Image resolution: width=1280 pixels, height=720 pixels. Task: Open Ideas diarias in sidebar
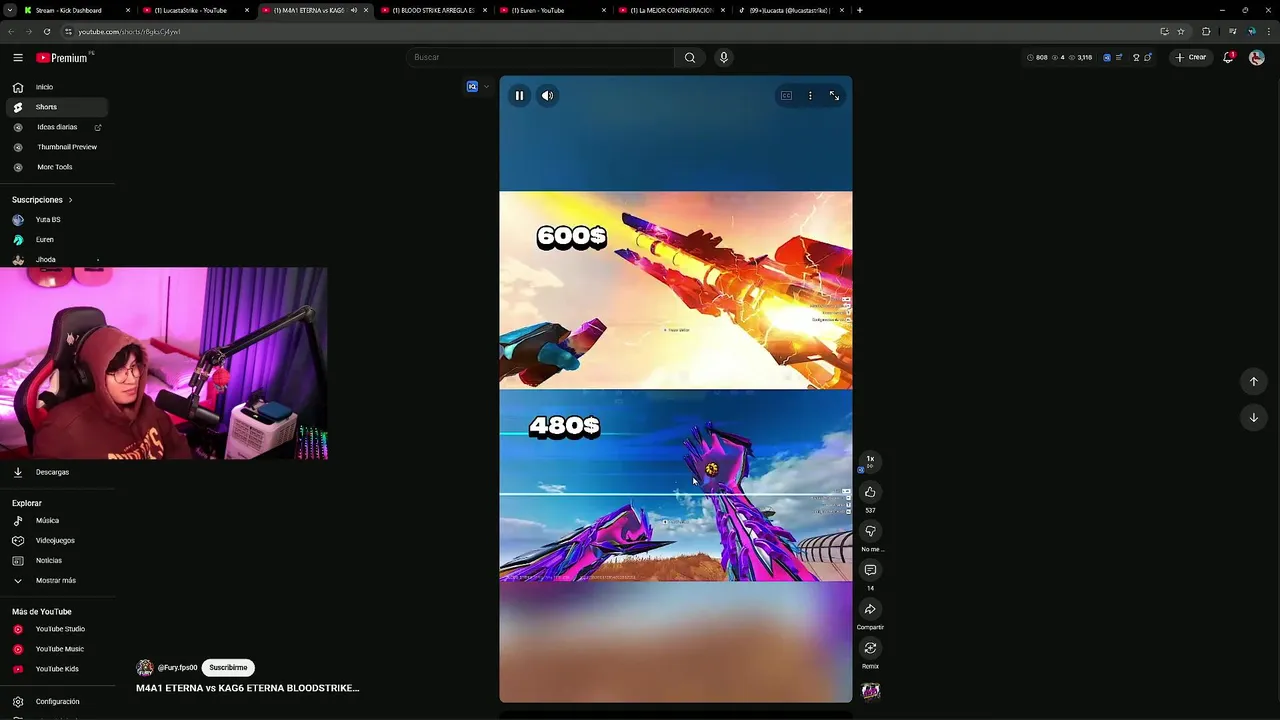57,127
